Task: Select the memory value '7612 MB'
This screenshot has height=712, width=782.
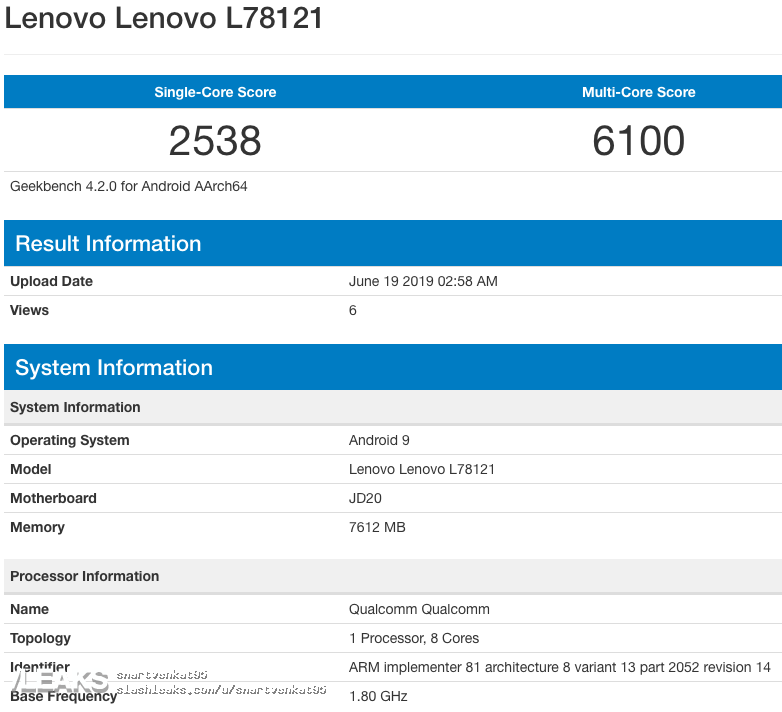Action: click(377, 527)
